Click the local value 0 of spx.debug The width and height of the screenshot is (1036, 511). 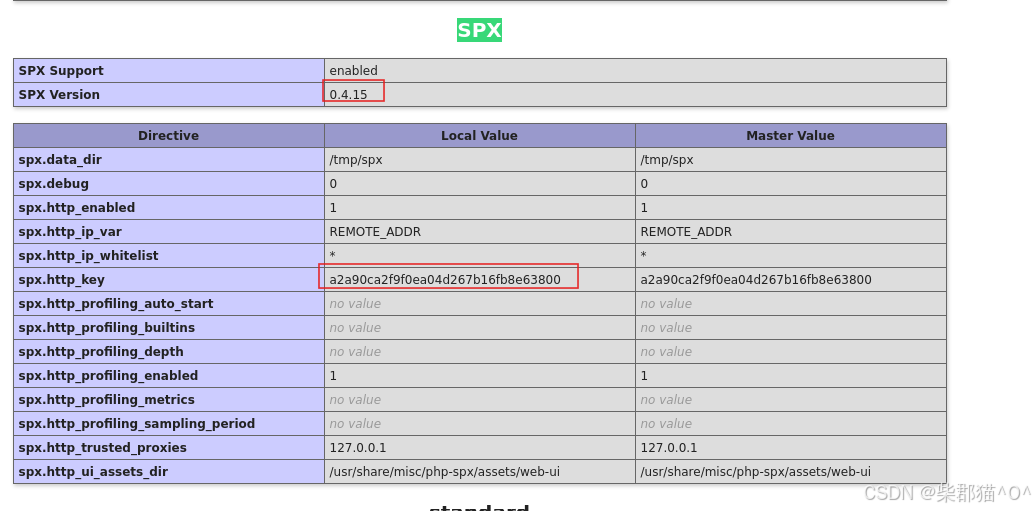click(x=333, y=184)
